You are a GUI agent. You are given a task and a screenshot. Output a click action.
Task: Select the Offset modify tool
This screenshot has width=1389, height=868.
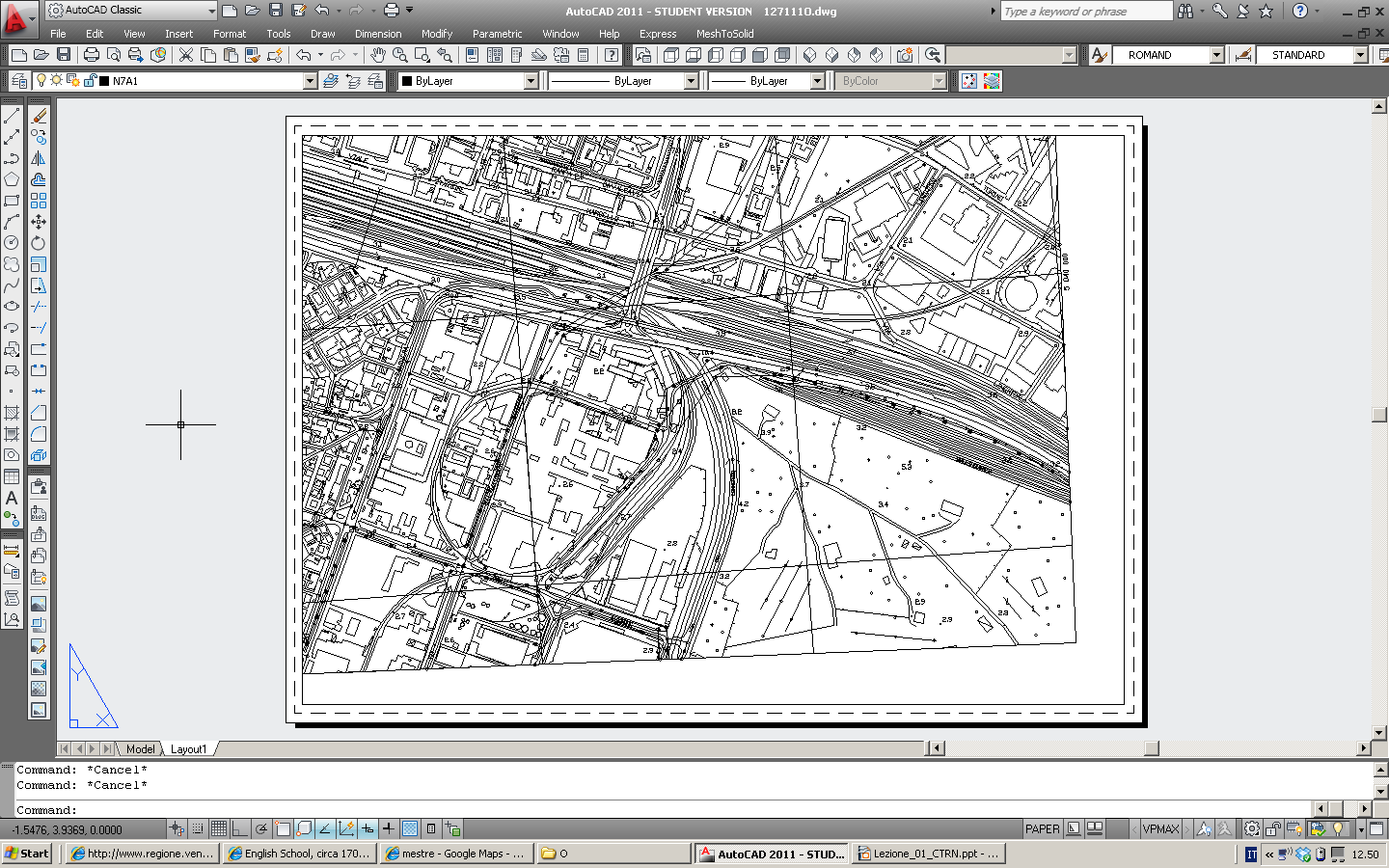pyautogui.click(x=39, y=179)
